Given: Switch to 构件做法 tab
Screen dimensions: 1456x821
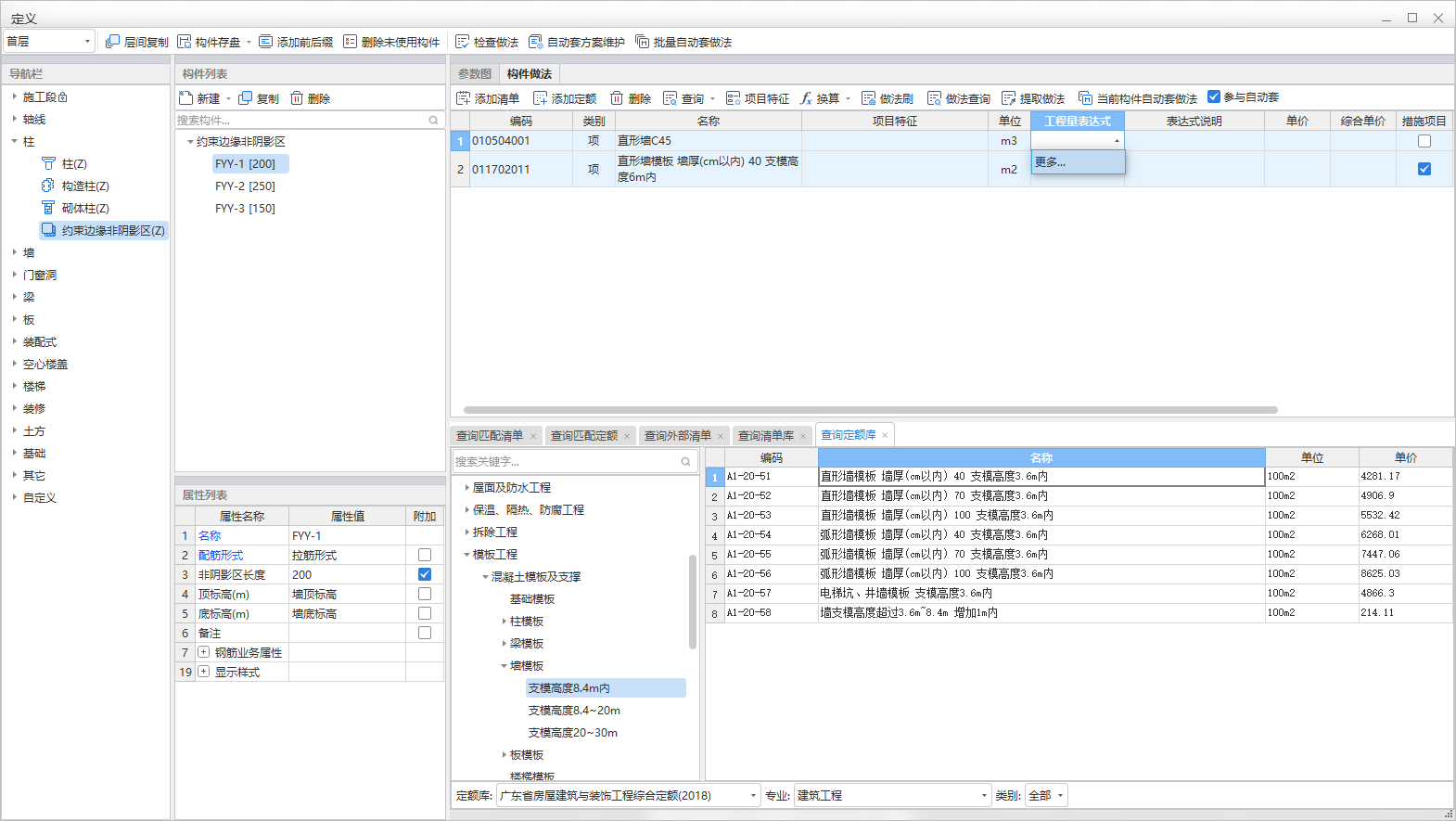Looking at the screenshot, I should [x=530, y=73].
